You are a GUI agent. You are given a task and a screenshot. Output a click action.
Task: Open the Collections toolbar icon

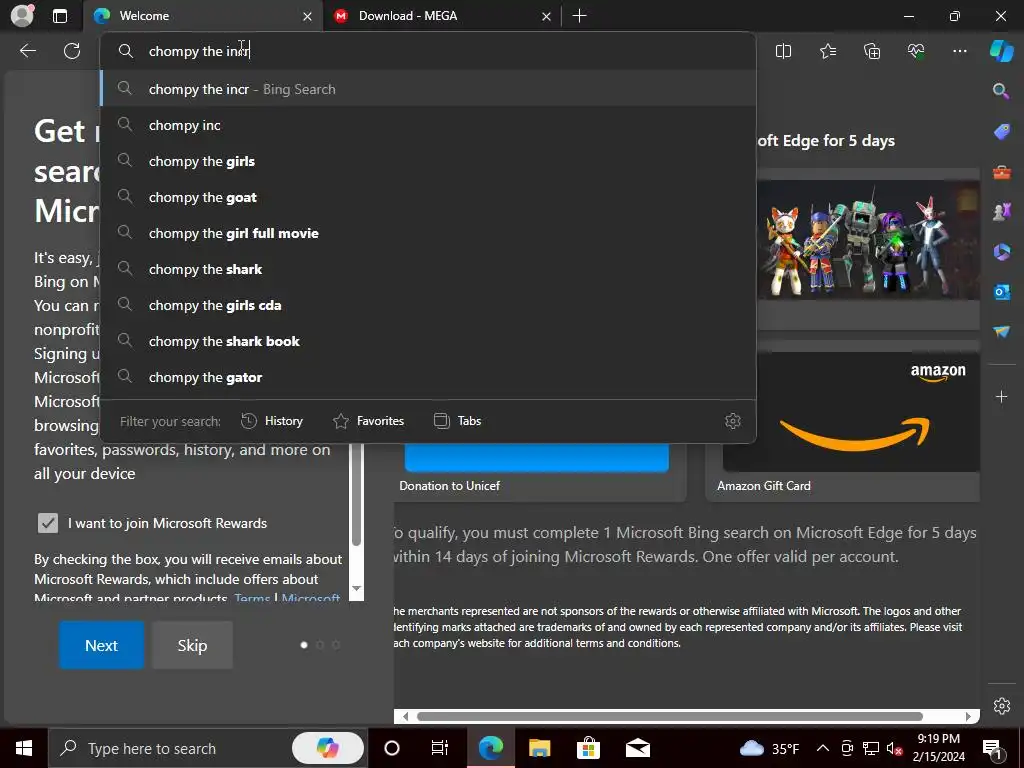(x=872, y=51)
